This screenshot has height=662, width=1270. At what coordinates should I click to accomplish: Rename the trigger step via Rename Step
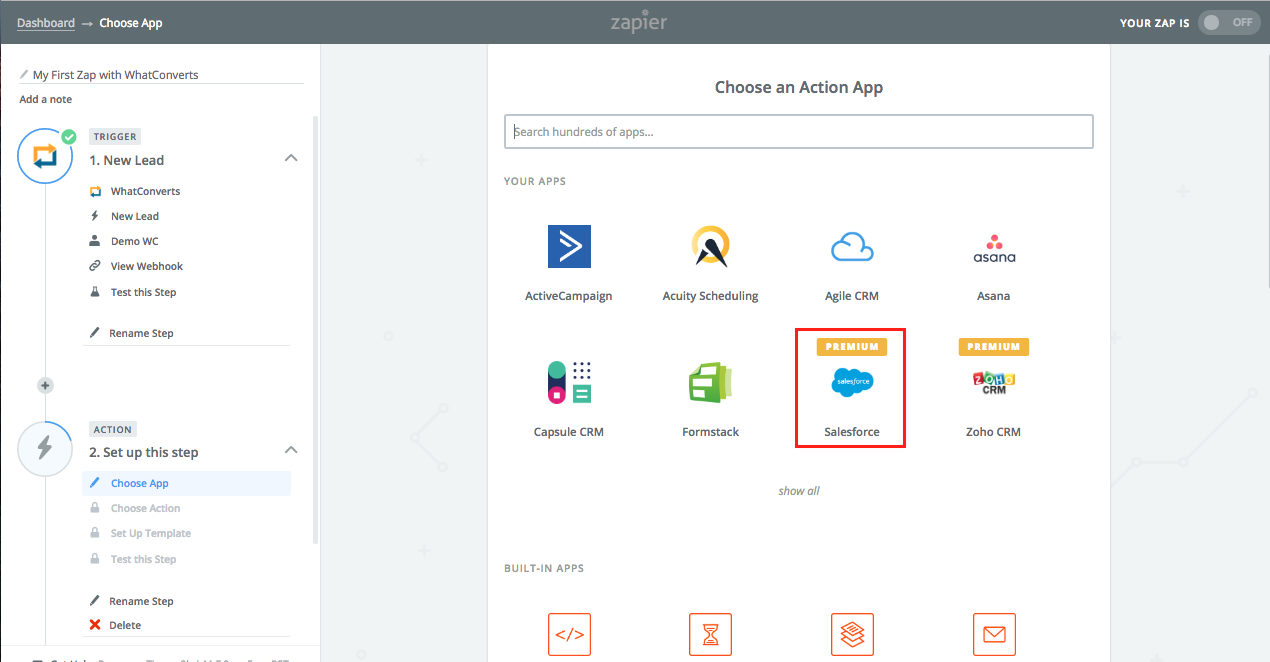(x=141, y=333)
